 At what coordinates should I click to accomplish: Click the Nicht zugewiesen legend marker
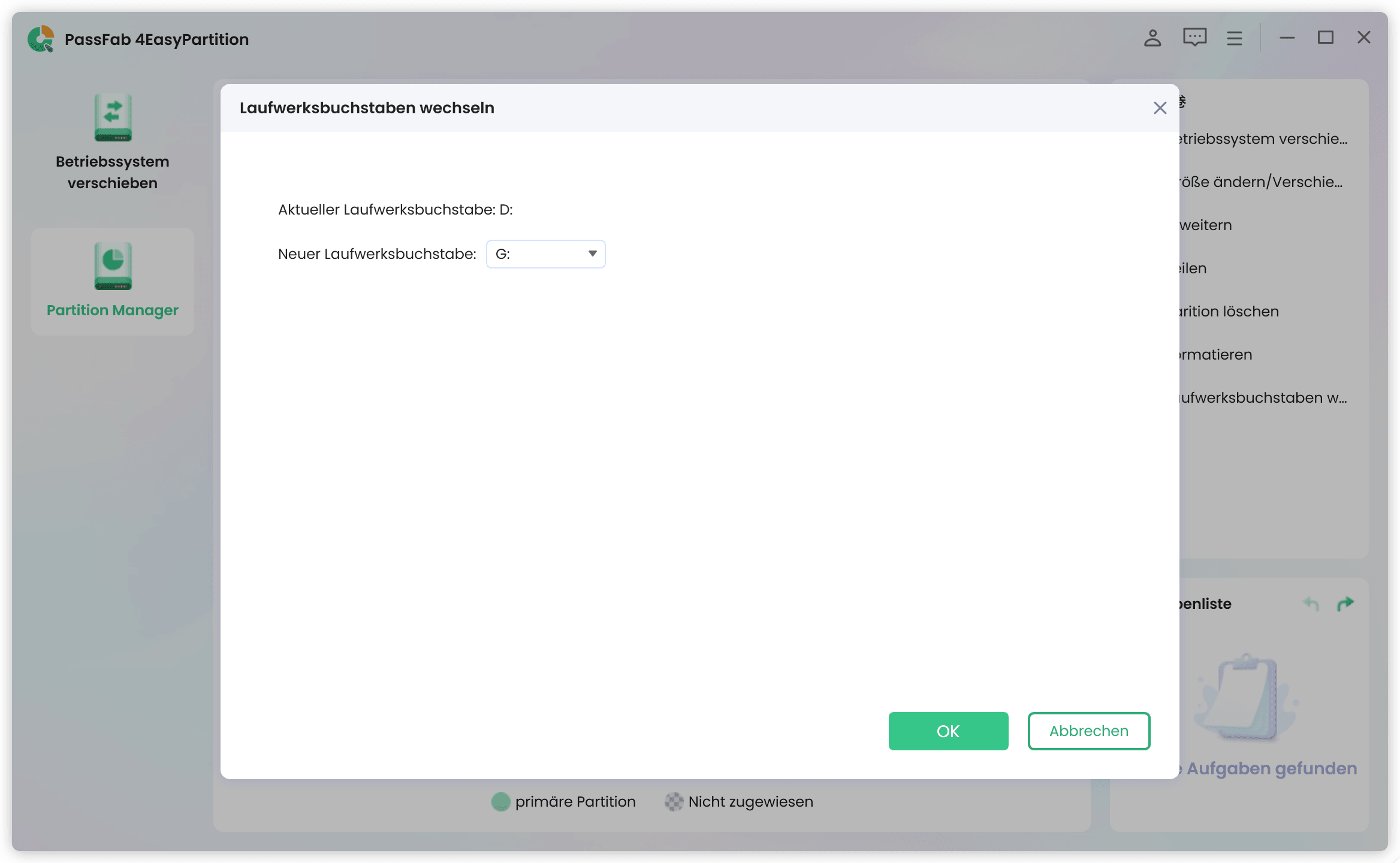coord(674,801)
